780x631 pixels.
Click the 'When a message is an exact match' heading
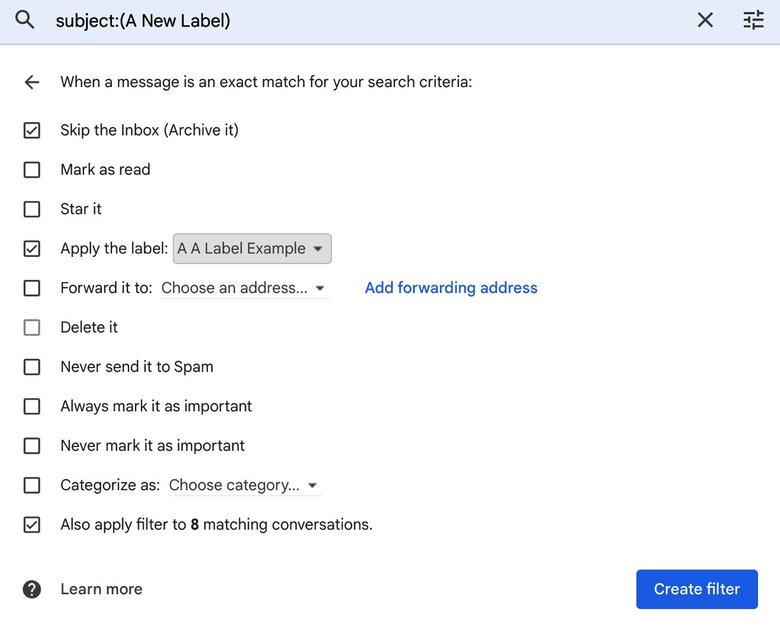(x=266, y=82)
